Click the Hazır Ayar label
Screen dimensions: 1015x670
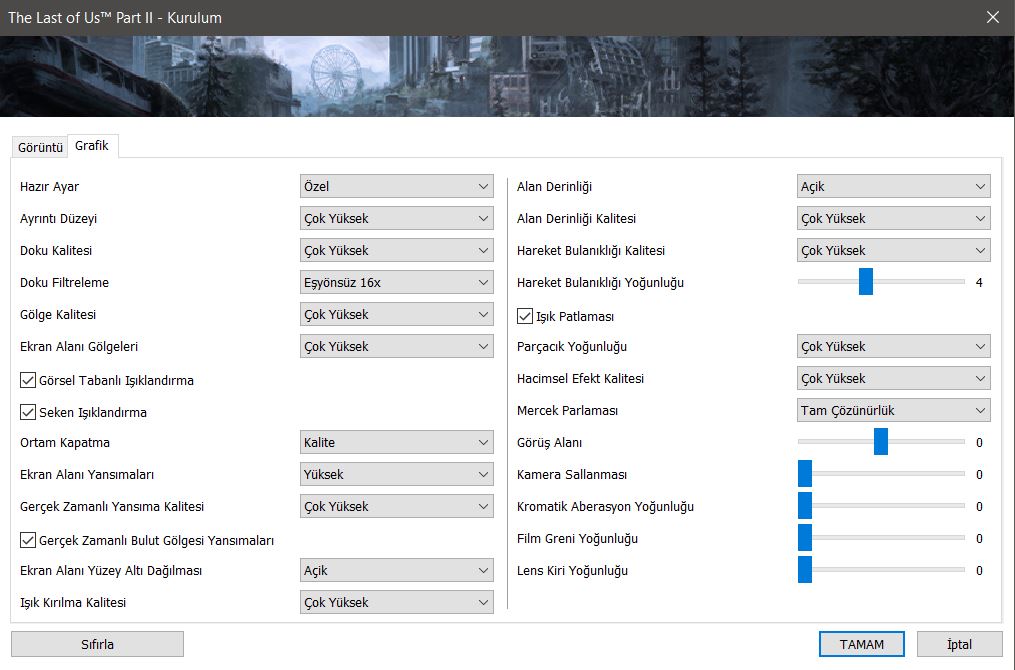[x=49, y=186]
